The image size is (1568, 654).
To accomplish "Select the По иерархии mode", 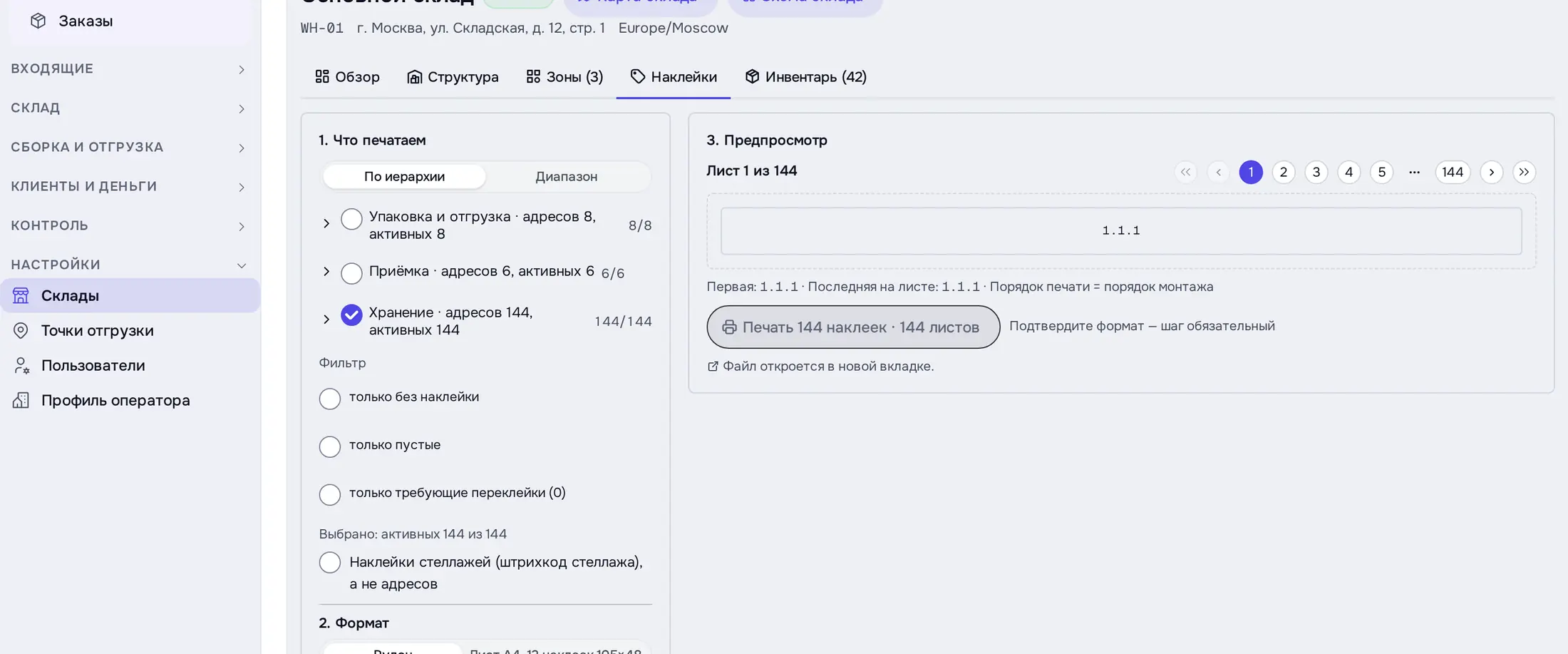I will 404,176.
